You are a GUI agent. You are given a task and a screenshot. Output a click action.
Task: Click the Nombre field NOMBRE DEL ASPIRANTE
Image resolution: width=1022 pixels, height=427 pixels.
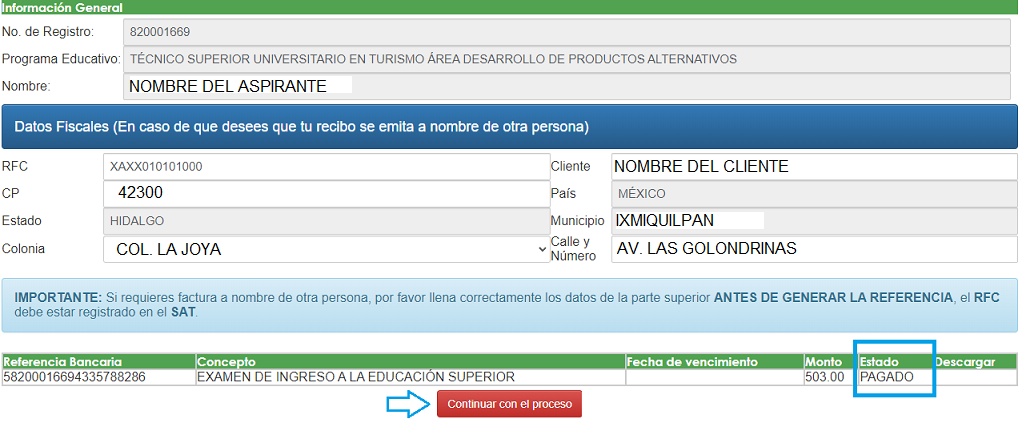point(566,87)
